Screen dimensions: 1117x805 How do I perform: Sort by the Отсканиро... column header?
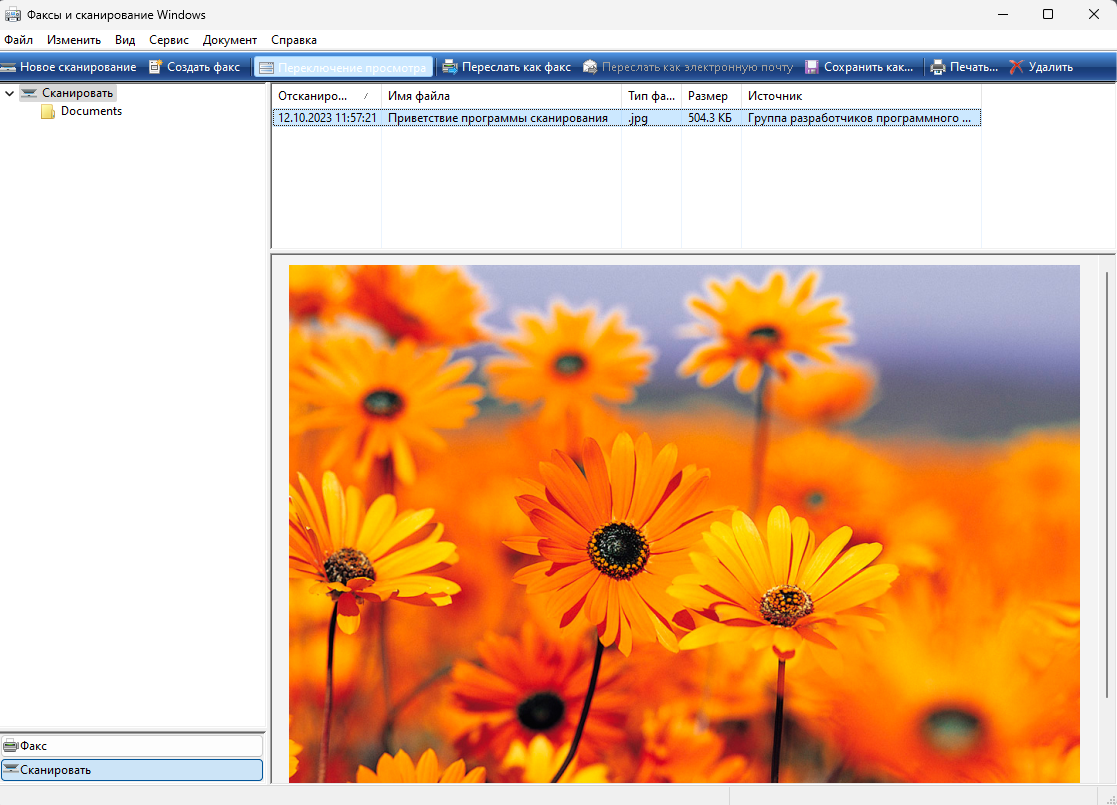326,95
